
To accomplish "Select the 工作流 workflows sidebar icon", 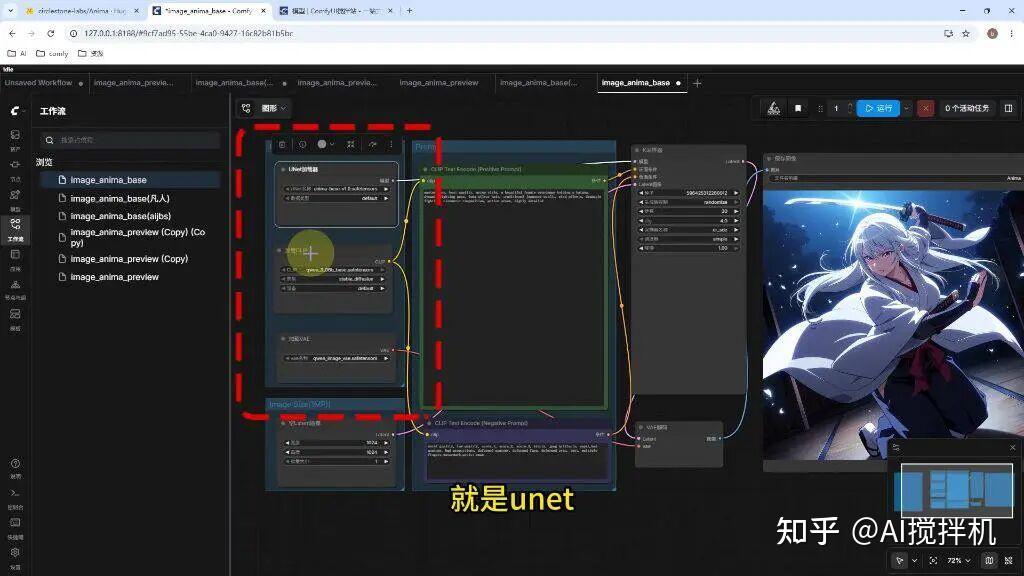I will pyautogui.click(x=15, y=229).
